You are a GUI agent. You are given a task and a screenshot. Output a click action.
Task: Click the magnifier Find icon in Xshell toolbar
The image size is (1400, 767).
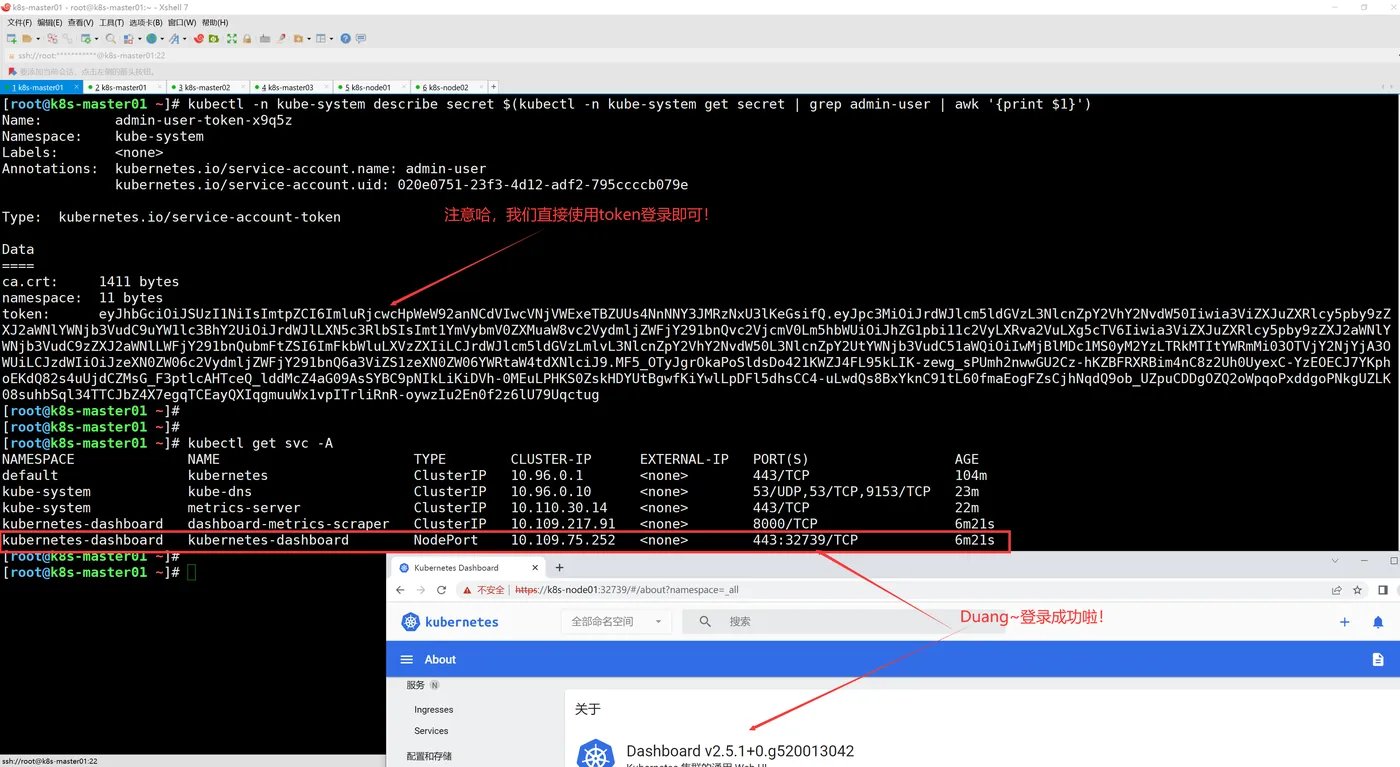110,39
